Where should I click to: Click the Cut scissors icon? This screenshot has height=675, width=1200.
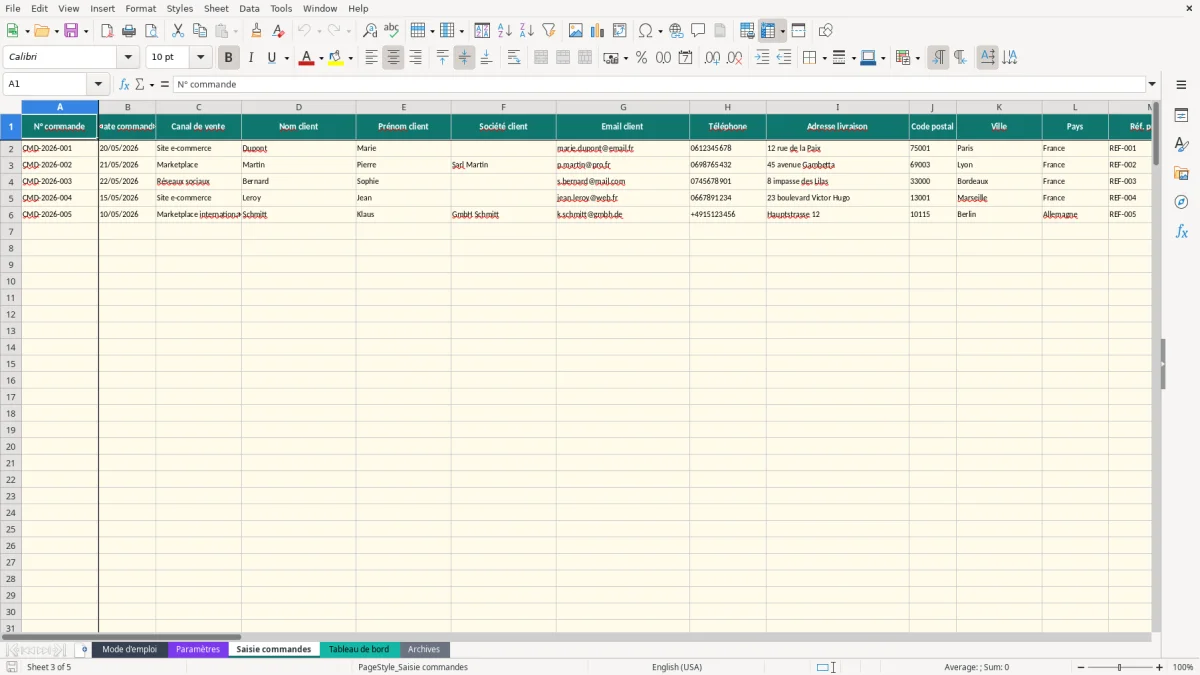(x=178, y=31)
